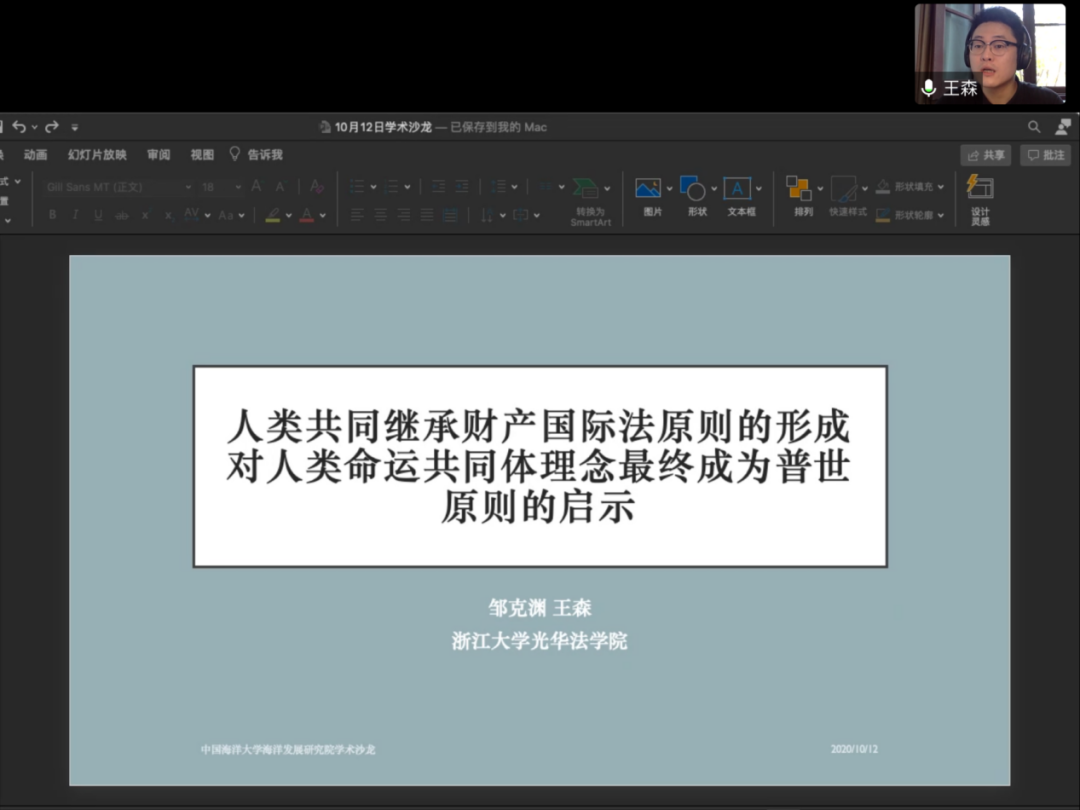Click the red font color swatch
The image size is (1080, 810).
(x=306, y=215)
